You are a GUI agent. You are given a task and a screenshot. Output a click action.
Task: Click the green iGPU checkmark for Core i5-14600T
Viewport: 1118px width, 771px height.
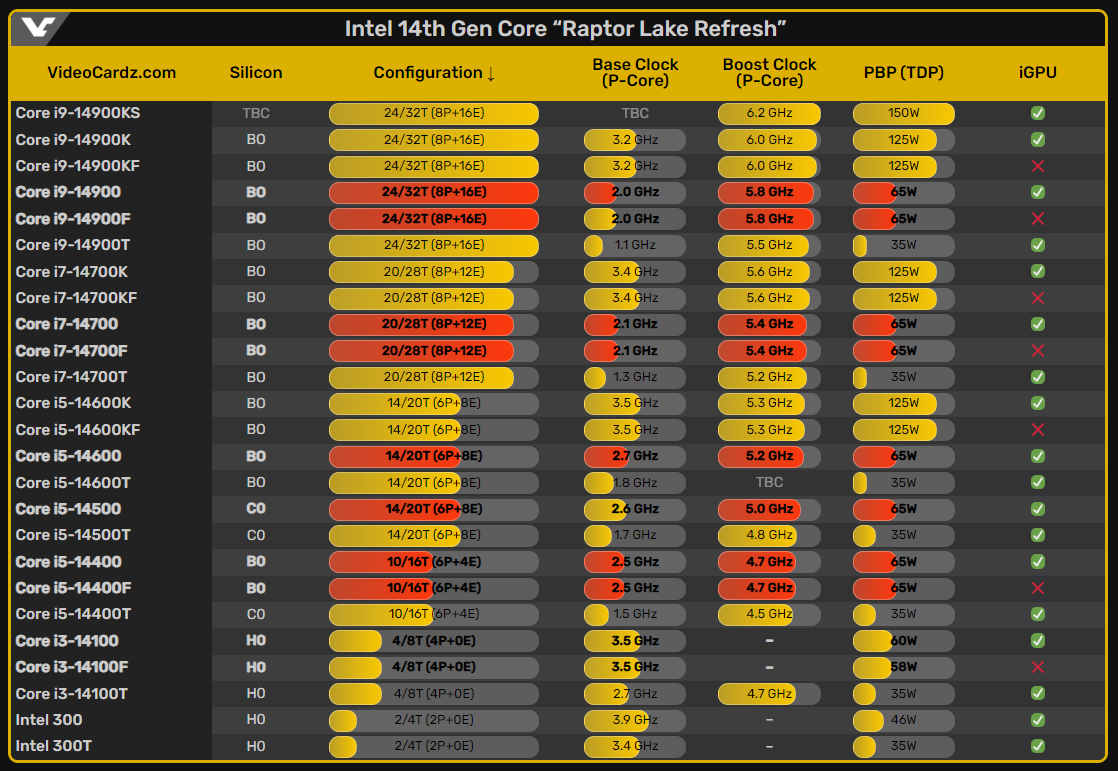(1038, 482)
